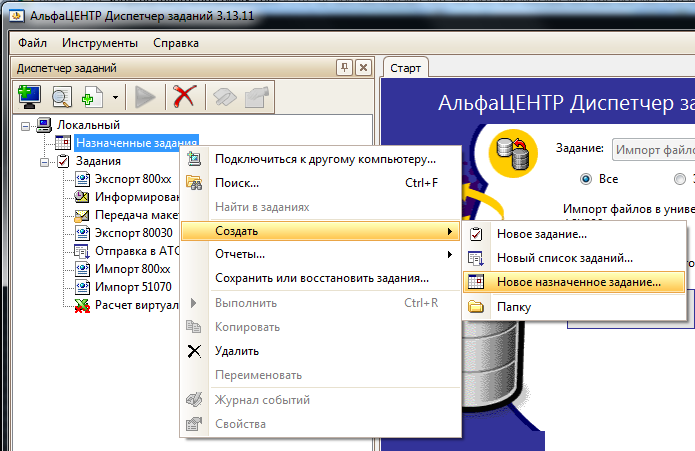Click the Передача макета envelope icon
This screenshot has width=695, height=451.
82,215
